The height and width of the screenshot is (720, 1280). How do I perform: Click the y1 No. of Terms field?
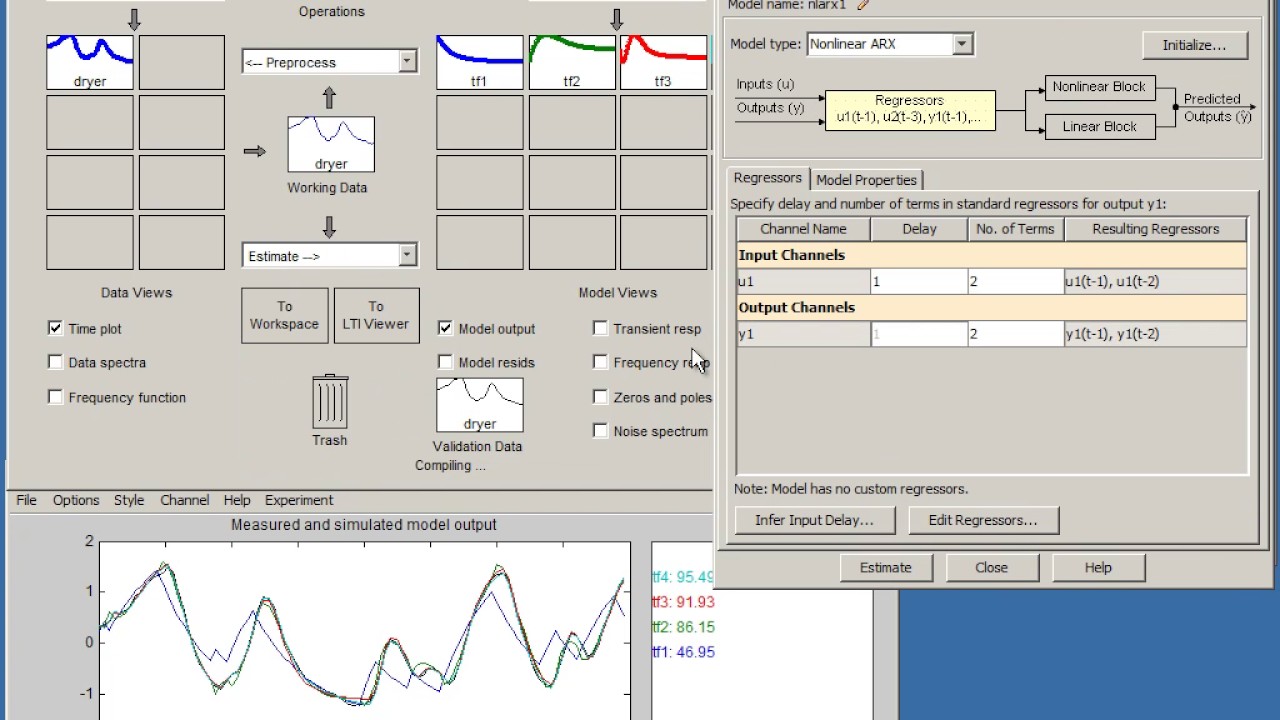1015,333
